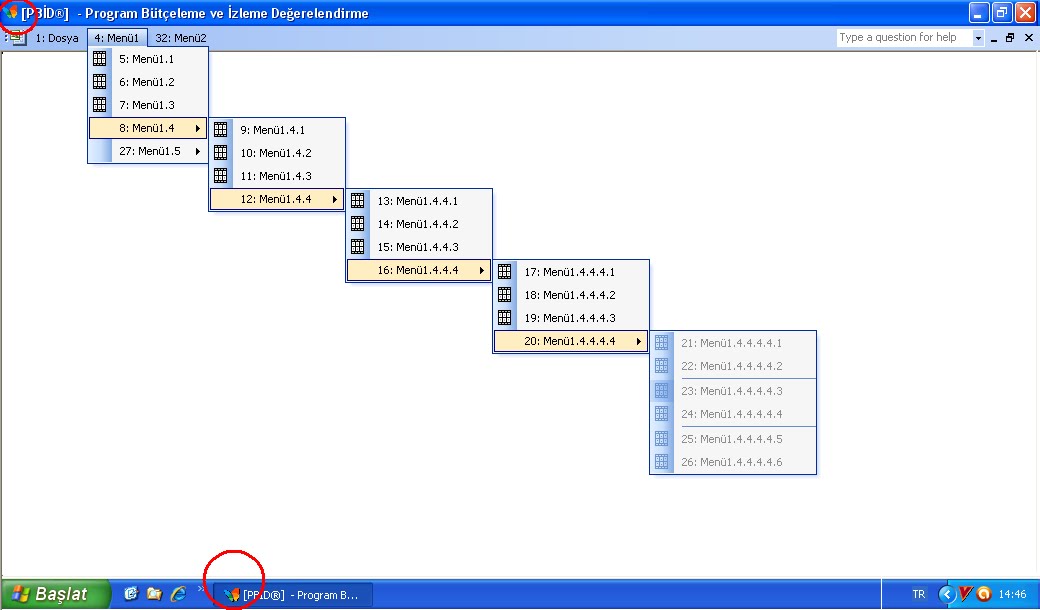The width and height of the screenshot is (1040, 610).
Task: Click the TR language indicator
Action: (x=919, y=595)
